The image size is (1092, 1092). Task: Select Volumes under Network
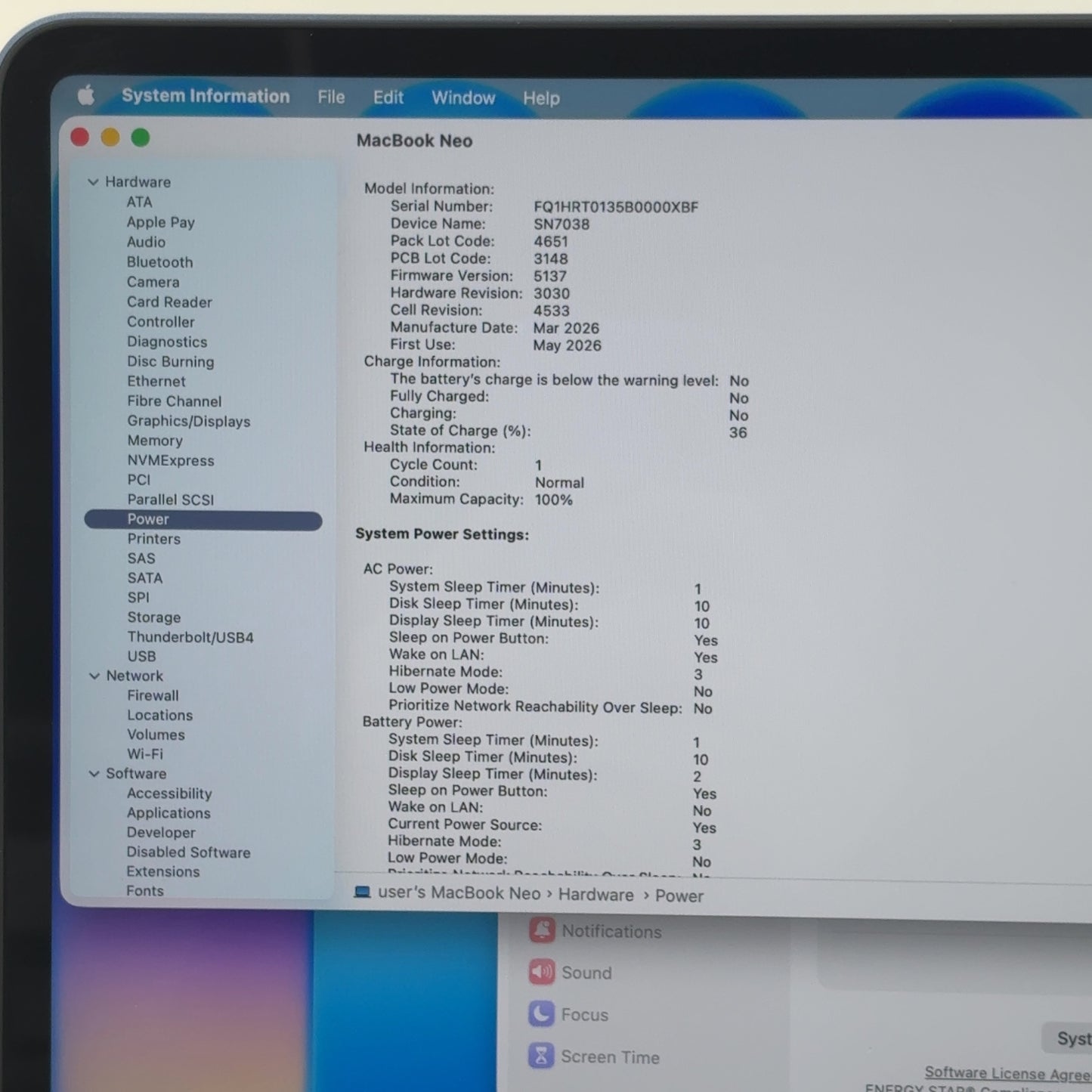(156, 735)
